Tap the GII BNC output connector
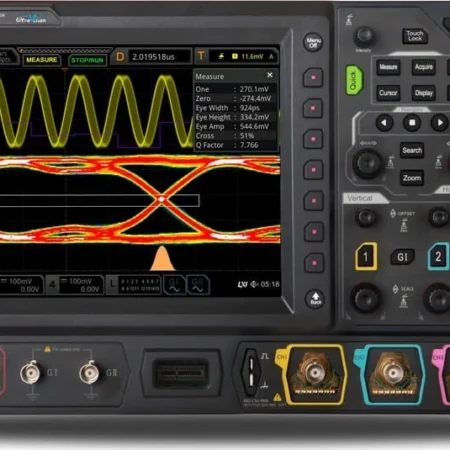This screenshot has height=450, width=450. pos(89,373)
